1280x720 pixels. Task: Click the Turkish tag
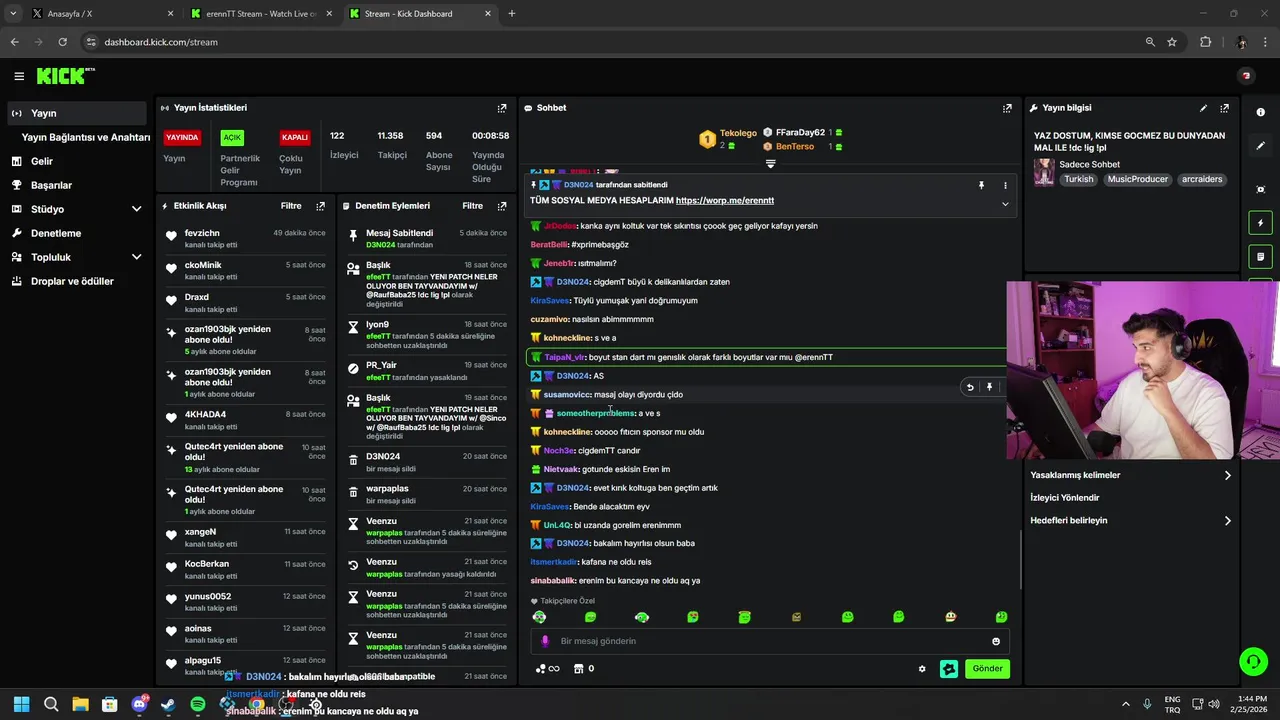tap(1078, 180)
